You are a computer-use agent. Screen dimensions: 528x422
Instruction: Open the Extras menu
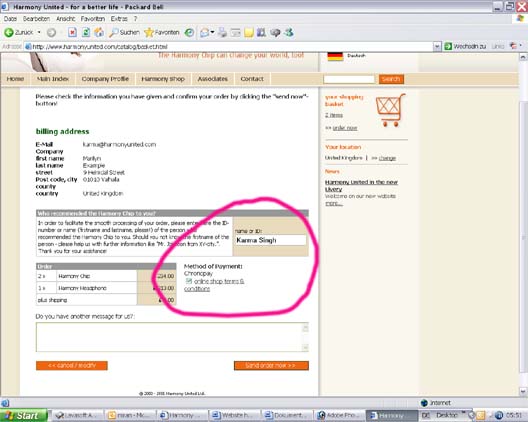tap(119, 19)
